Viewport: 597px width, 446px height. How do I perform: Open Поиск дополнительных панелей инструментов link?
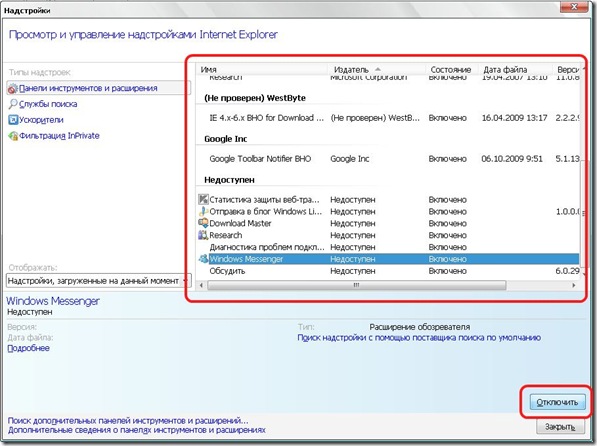point(128,421)
